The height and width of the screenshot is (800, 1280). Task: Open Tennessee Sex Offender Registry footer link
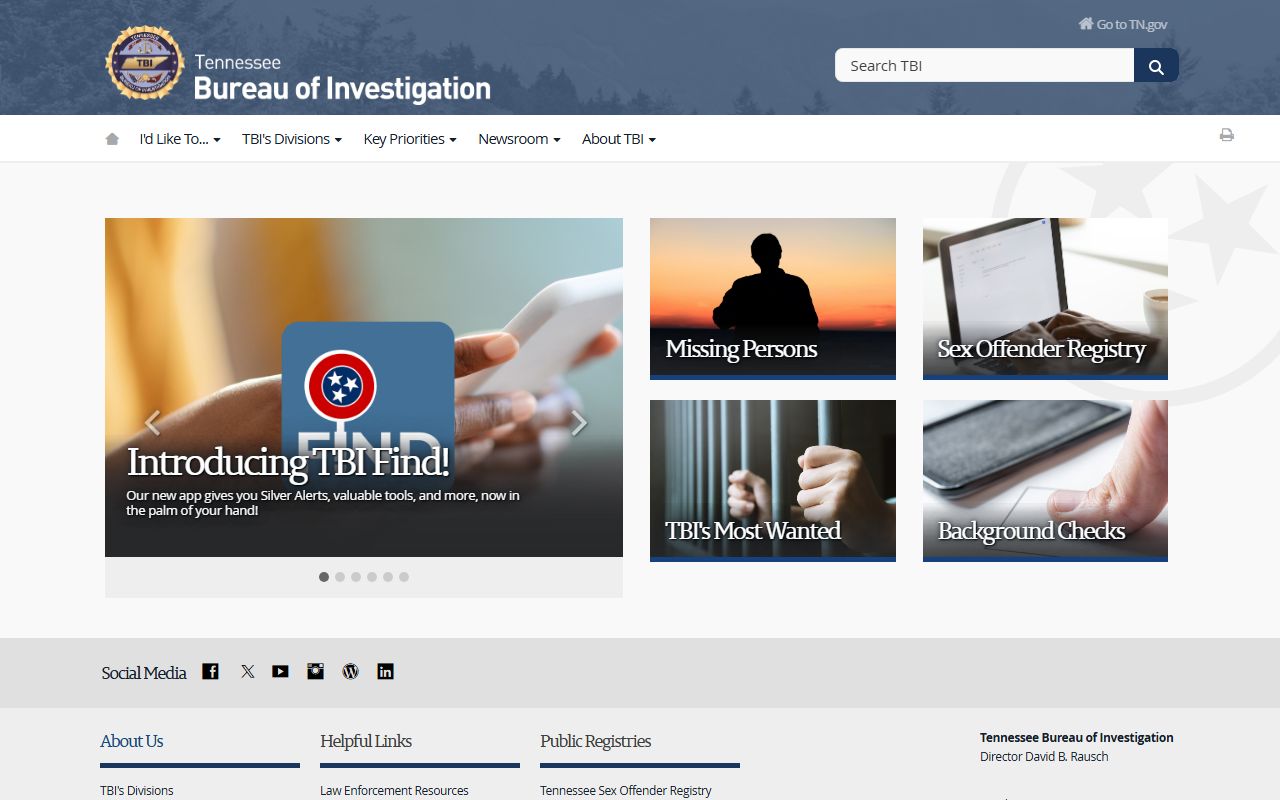626,790
